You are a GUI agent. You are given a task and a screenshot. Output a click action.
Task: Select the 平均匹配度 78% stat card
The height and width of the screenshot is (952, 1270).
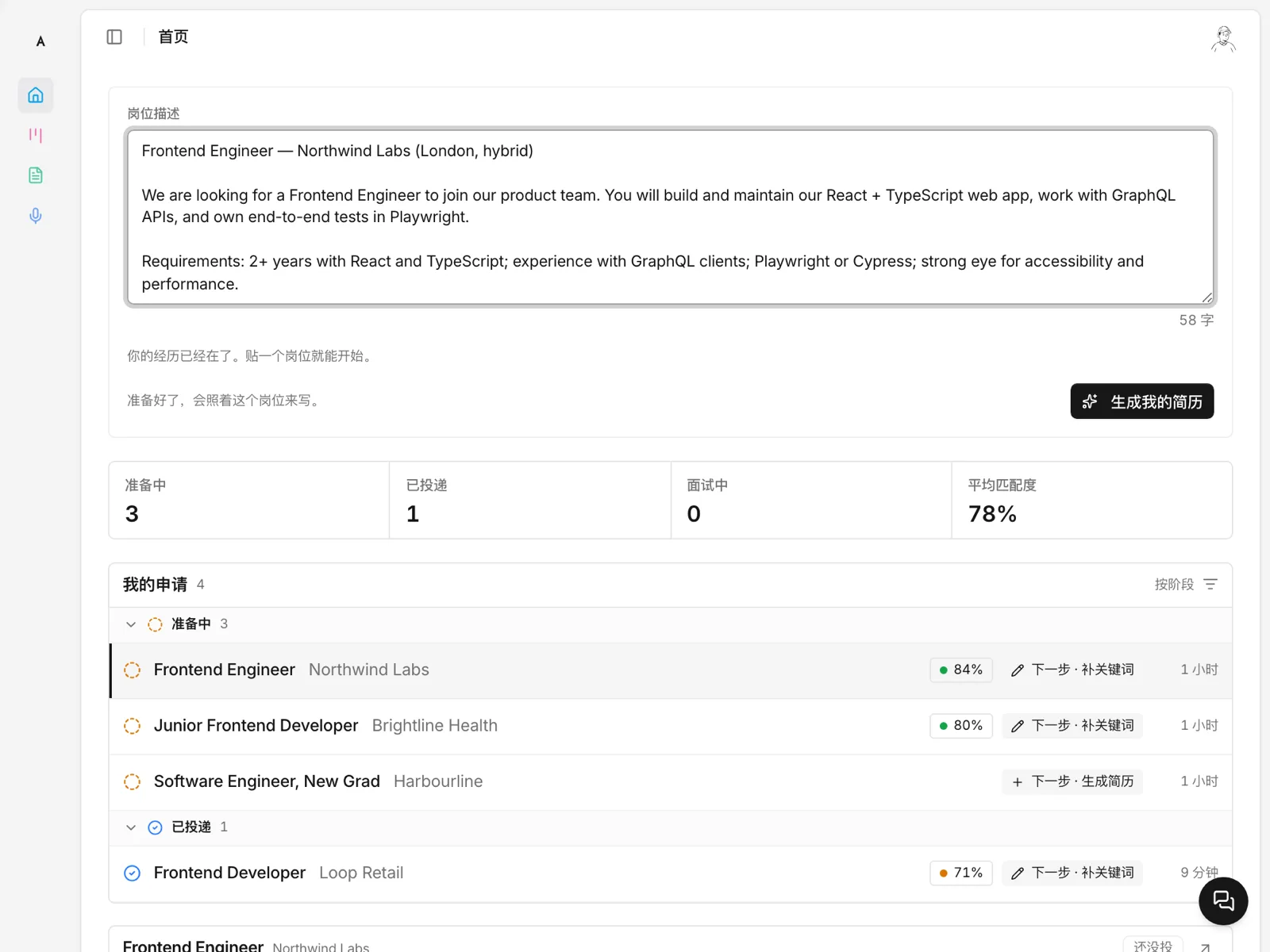[1092, 501]
